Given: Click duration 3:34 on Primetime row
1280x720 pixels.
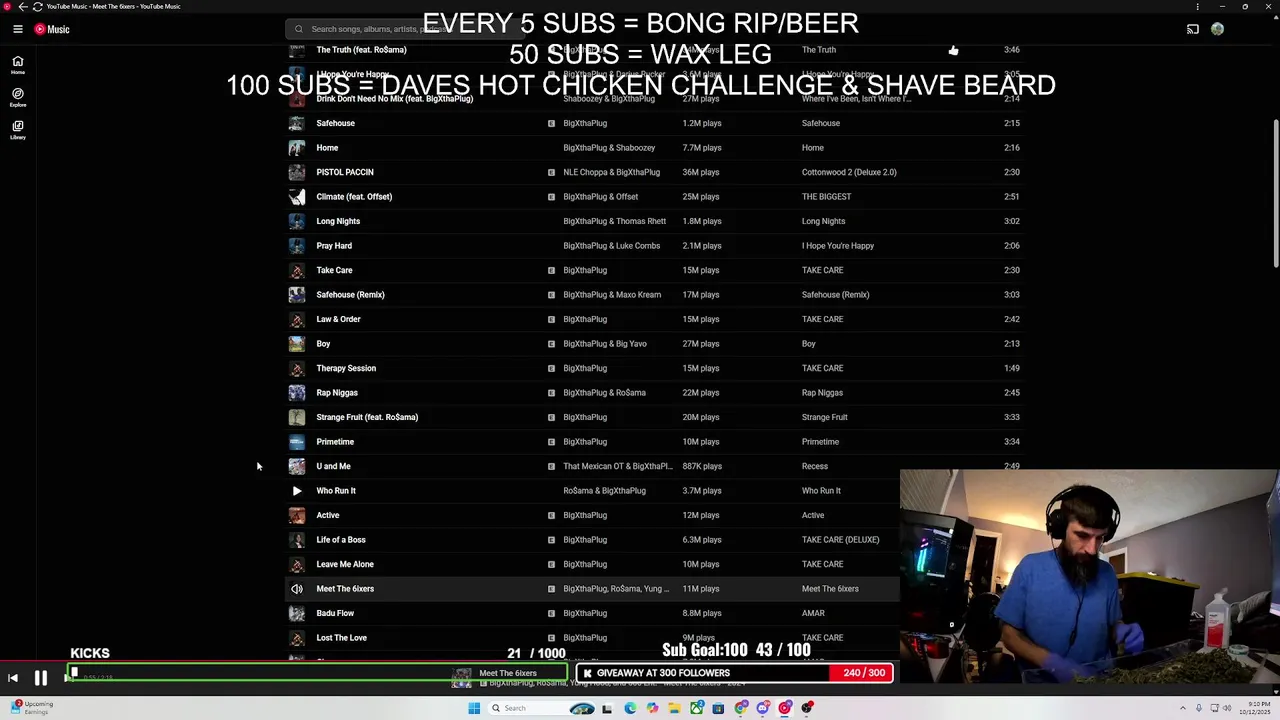Looking at the screenshot, I should click(x=1012, y=441).
